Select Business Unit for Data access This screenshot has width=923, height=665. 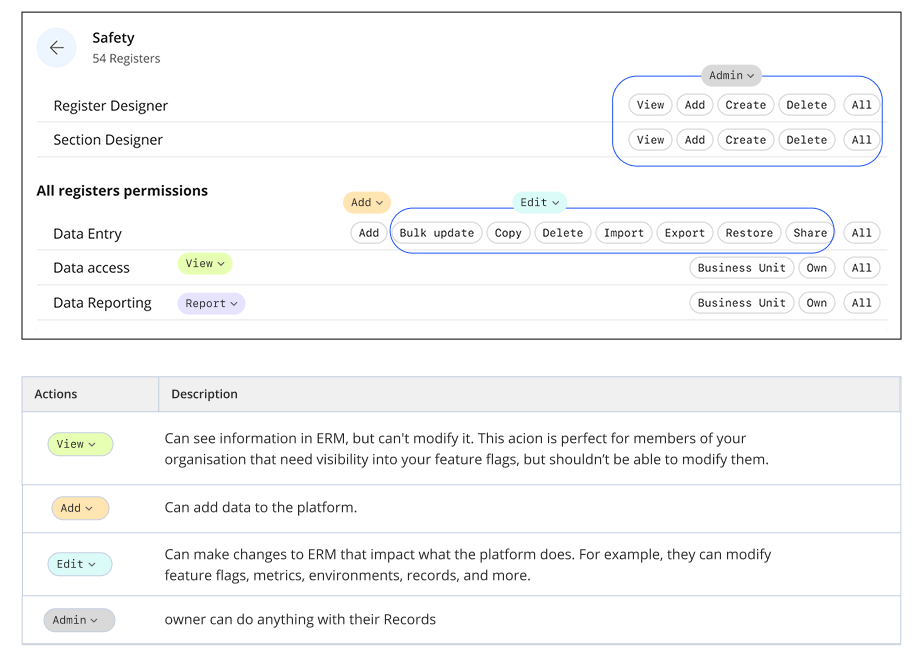tap(741, 267)
